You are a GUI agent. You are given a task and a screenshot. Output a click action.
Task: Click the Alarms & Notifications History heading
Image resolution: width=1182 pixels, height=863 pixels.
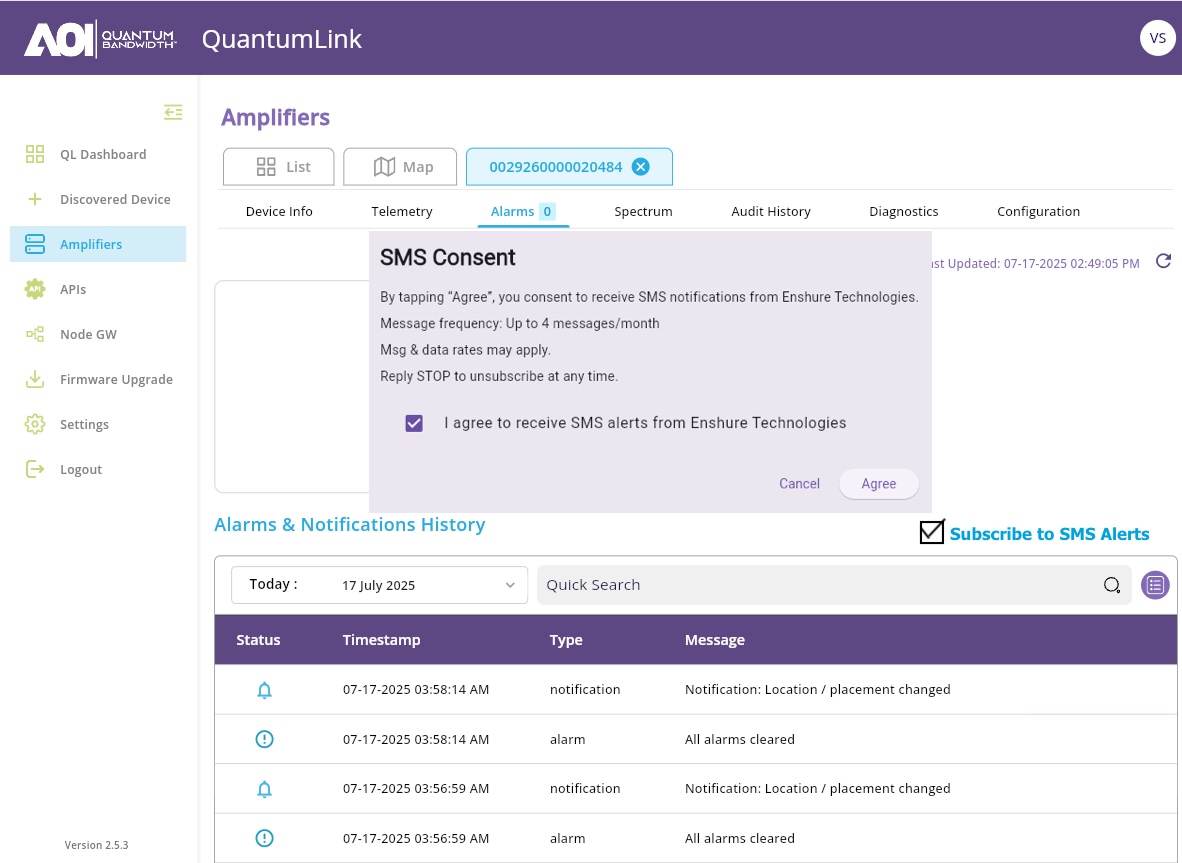(x=350, y=525)
